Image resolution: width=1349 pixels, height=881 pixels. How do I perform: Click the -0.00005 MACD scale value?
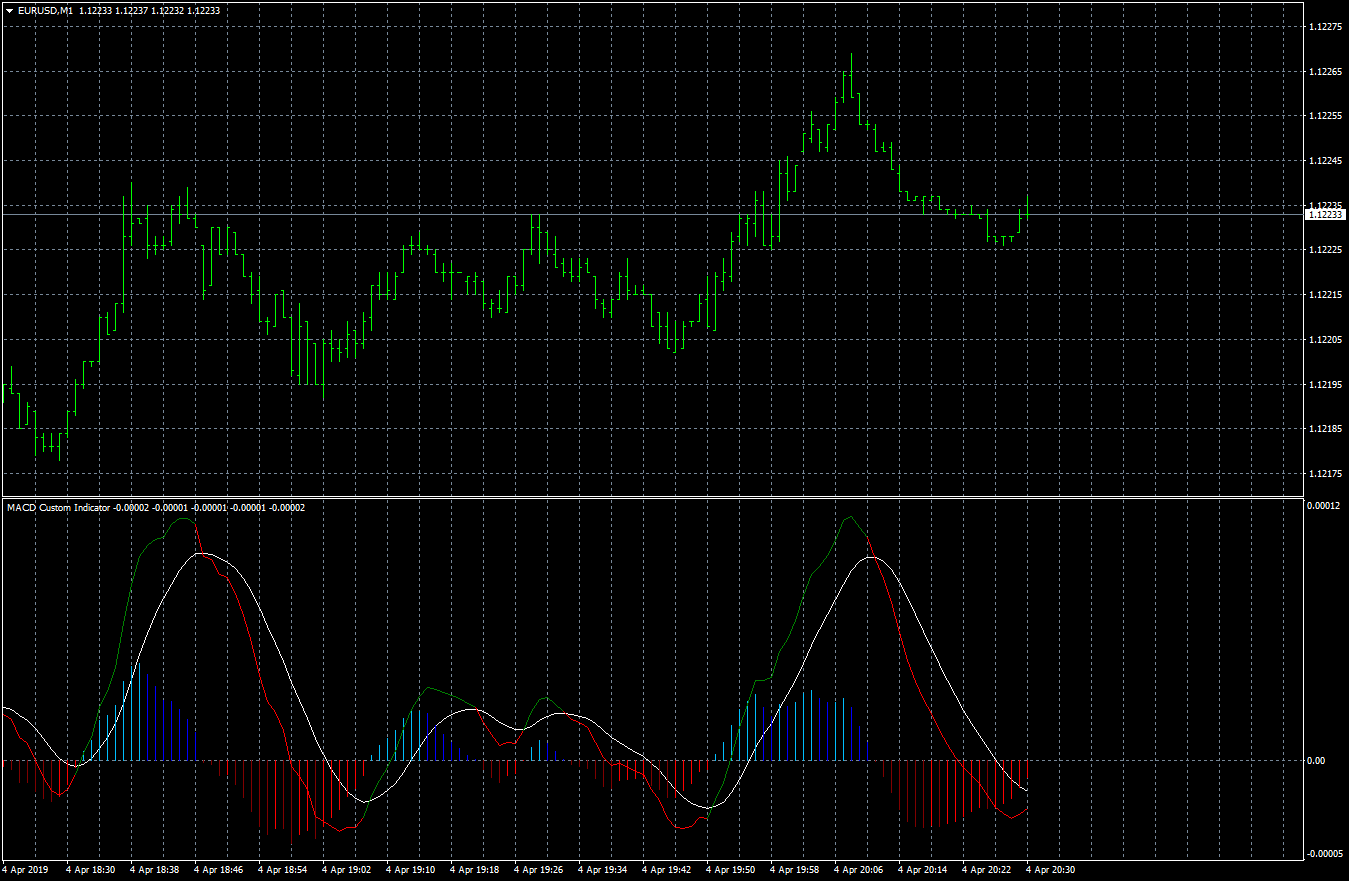tap(1324, 853)
